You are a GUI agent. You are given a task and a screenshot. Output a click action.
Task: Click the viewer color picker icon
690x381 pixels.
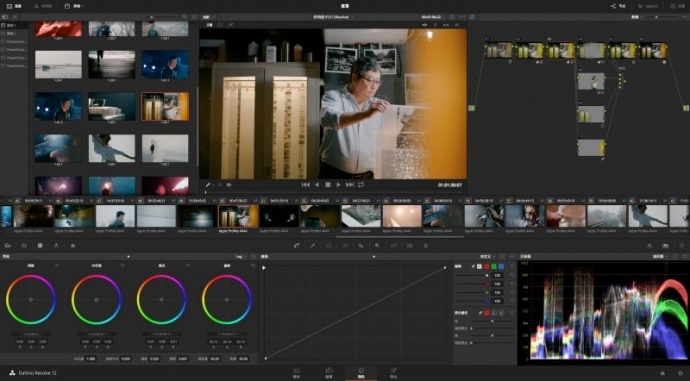click(x=208, y=185)
